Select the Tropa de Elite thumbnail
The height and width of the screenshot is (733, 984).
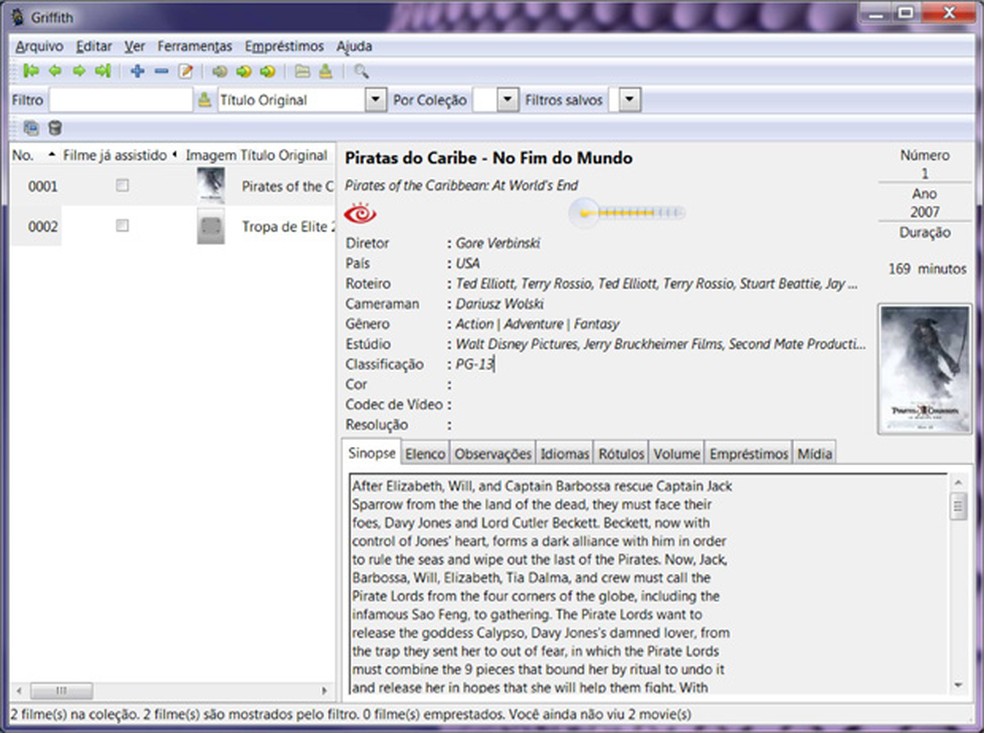tap(211, 226)
